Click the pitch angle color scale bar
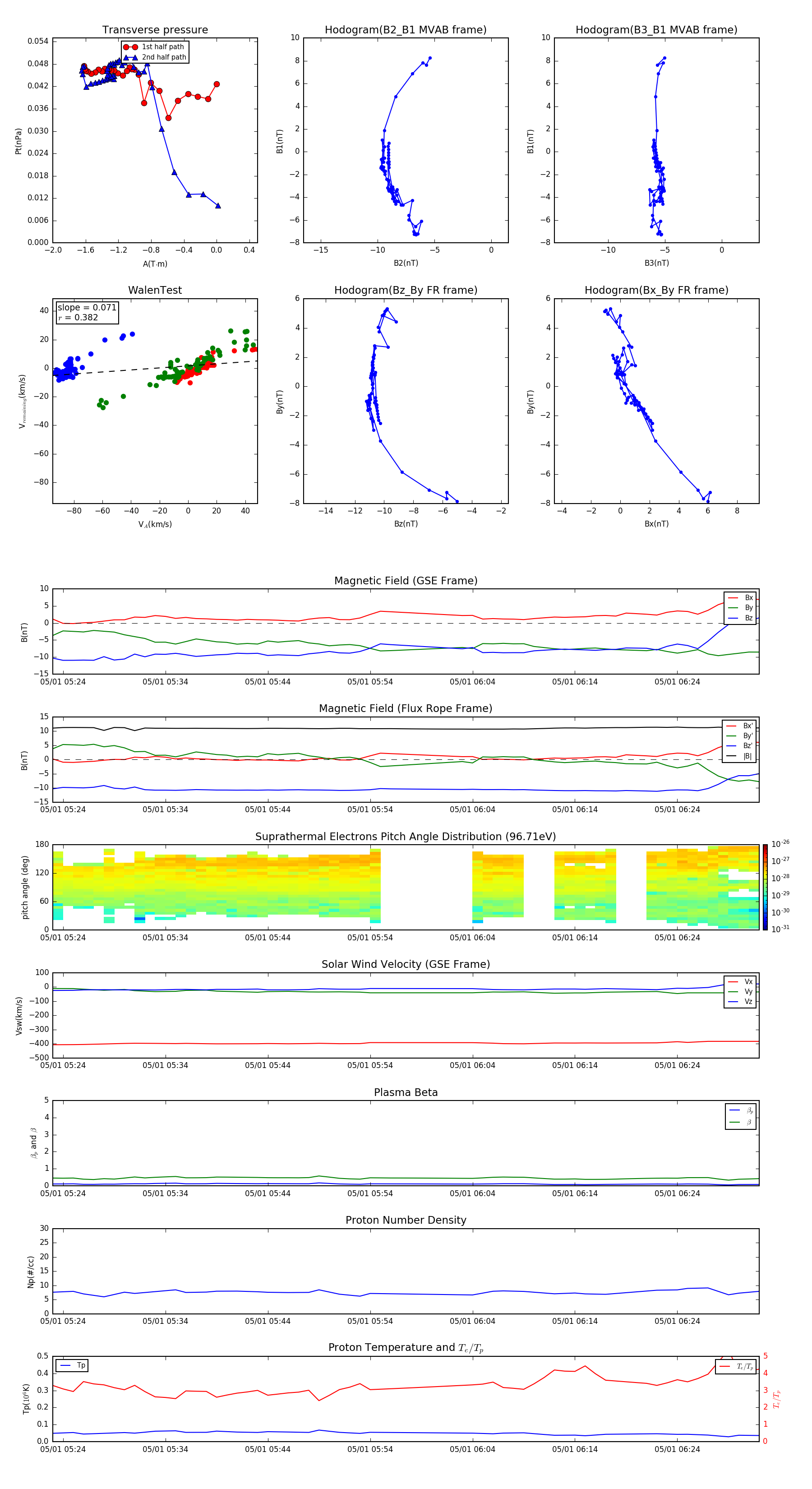Image resolution: width=812 pixels, height=1489 pixels. tap(765, 887)
